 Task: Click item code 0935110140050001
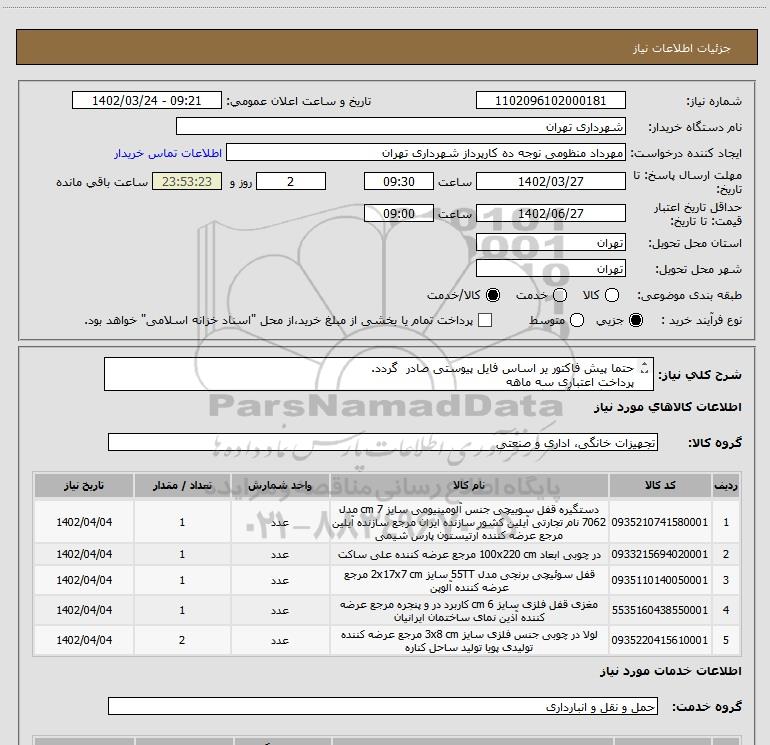(660, 580)
